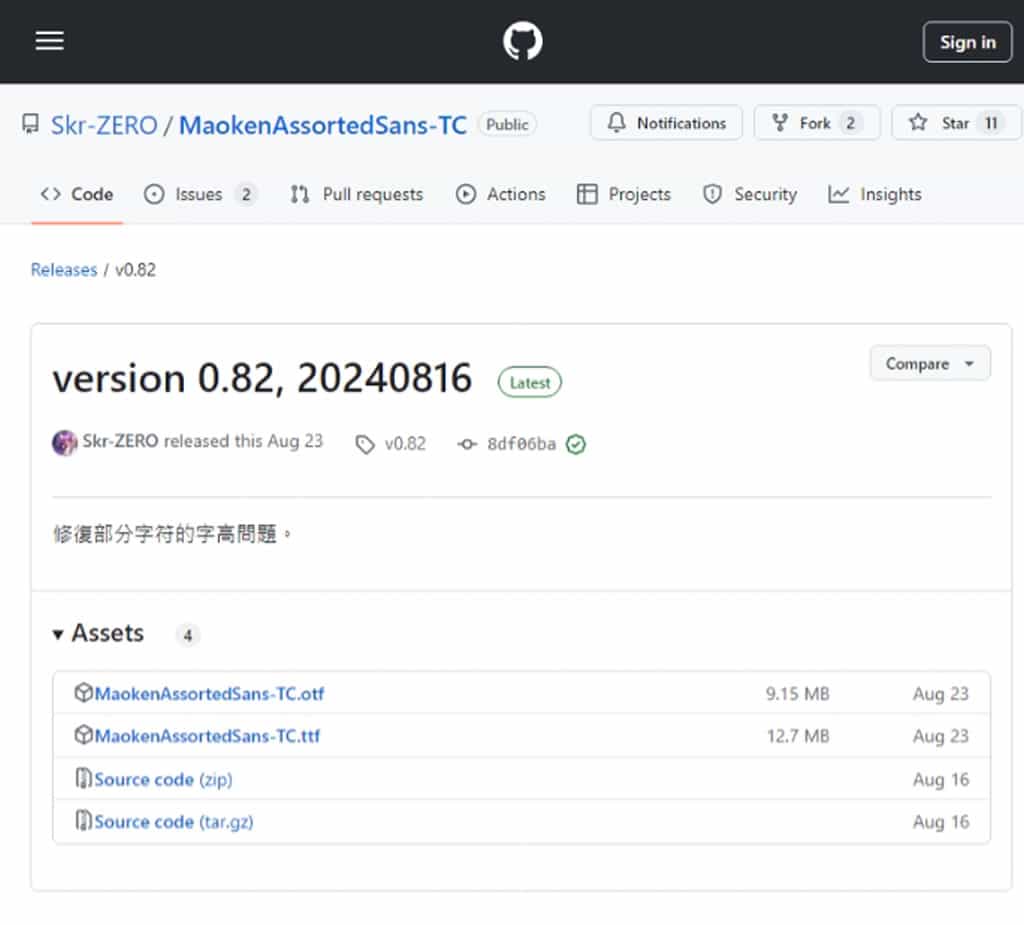Viewport: 1024px width, 925px height.
Task: Open the Skr-ZERO release author link
Action: coord(120,441)
